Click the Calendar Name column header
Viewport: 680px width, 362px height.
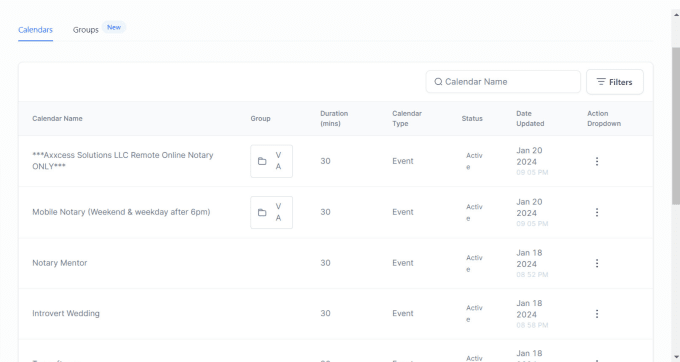pyautogui.click(x=57, y=118)
